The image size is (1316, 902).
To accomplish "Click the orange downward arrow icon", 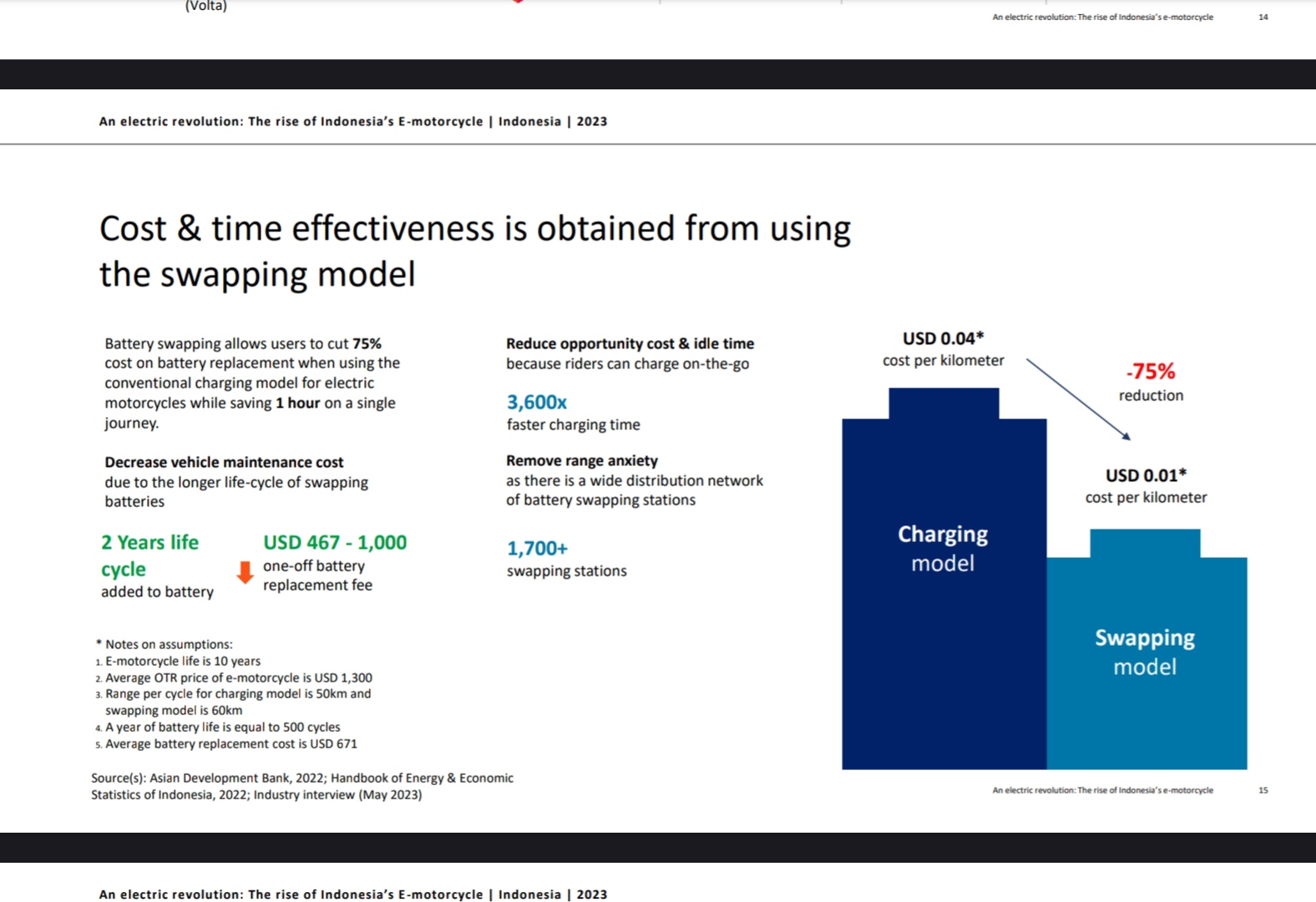I will click(245, 572).
